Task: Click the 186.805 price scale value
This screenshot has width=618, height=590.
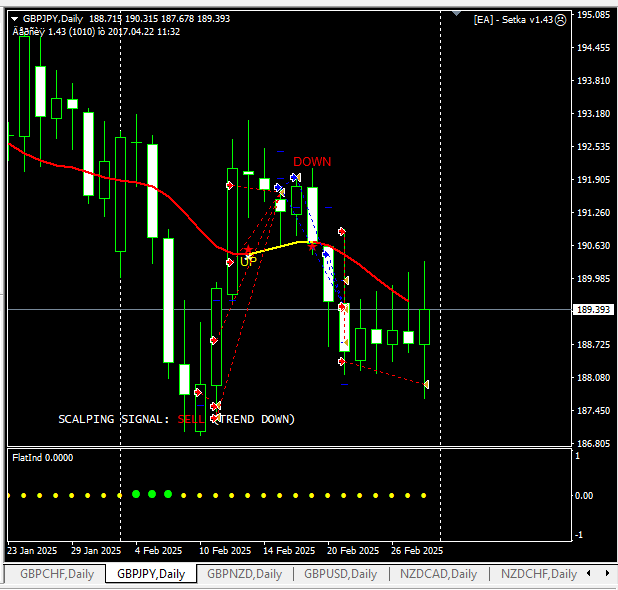Action: click(x=593, y=443)
